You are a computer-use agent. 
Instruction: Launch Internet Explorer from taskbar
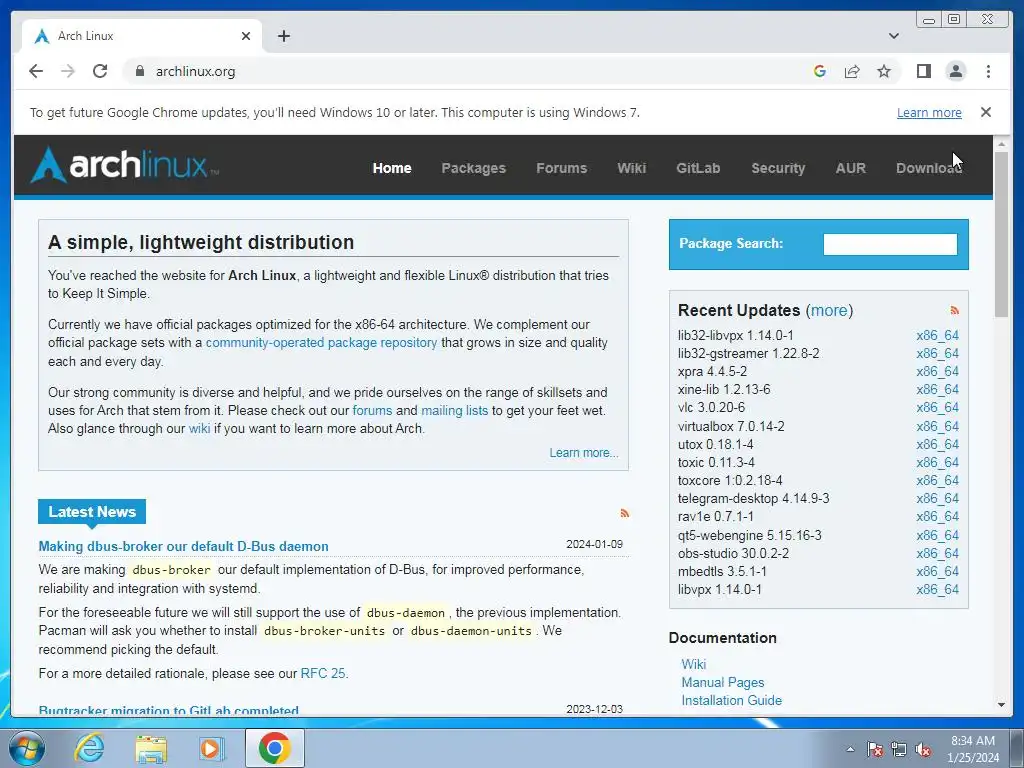[89, 748]
